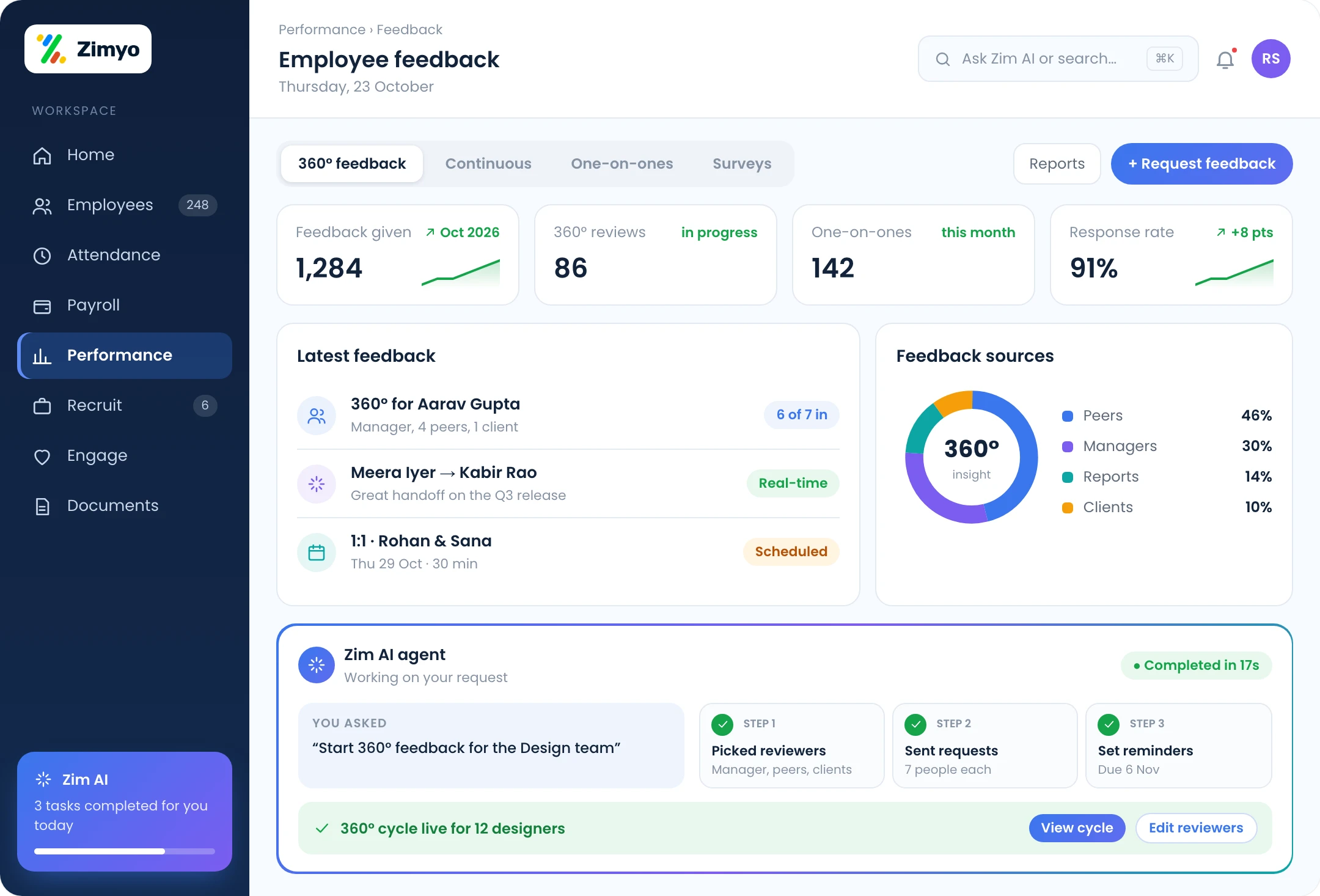Switch to the One-on-ones tab
This screenshot has height=896, width=1320.
622,164
